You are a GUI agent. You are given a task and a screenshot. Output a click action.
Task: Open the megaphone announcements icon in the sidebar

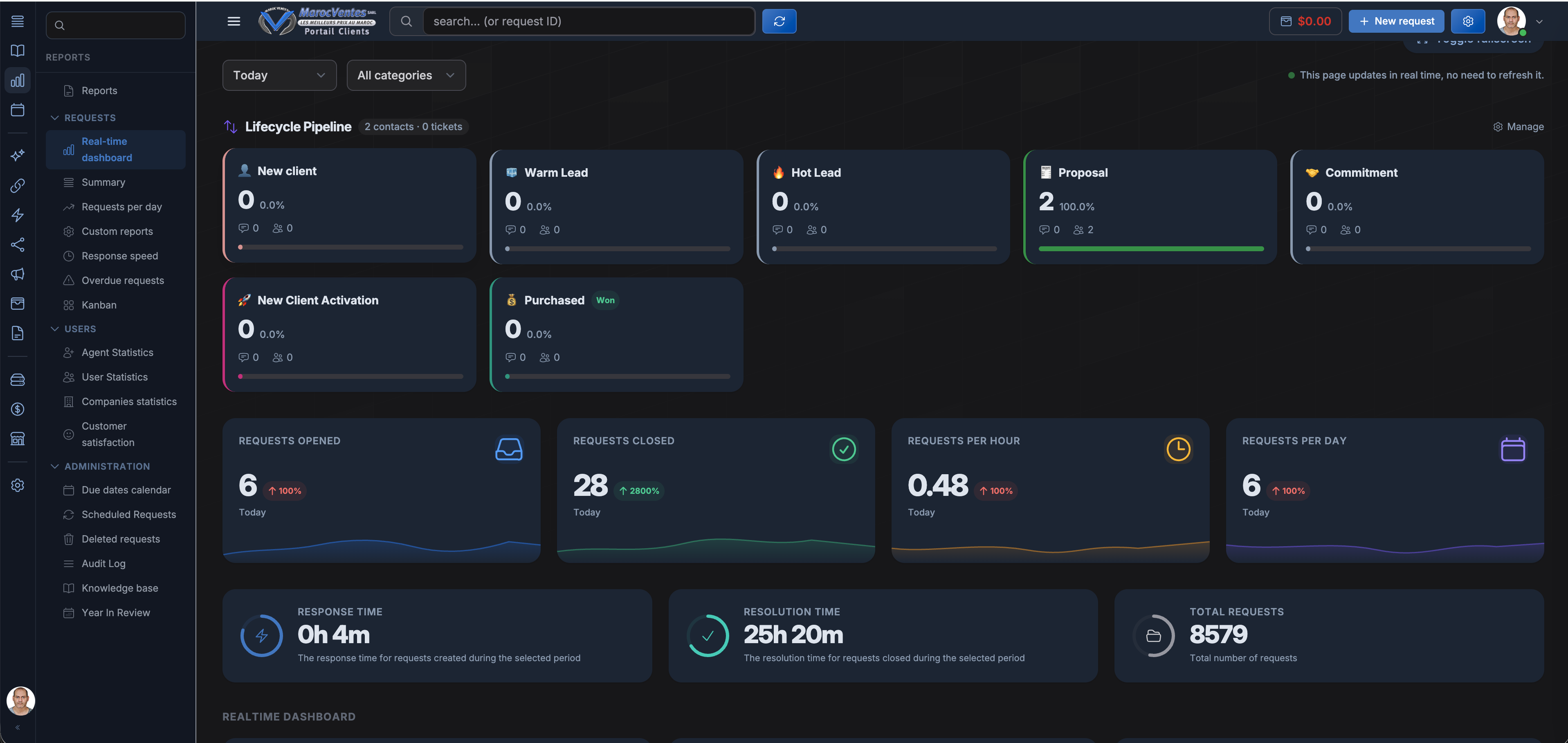coord(18,275)
